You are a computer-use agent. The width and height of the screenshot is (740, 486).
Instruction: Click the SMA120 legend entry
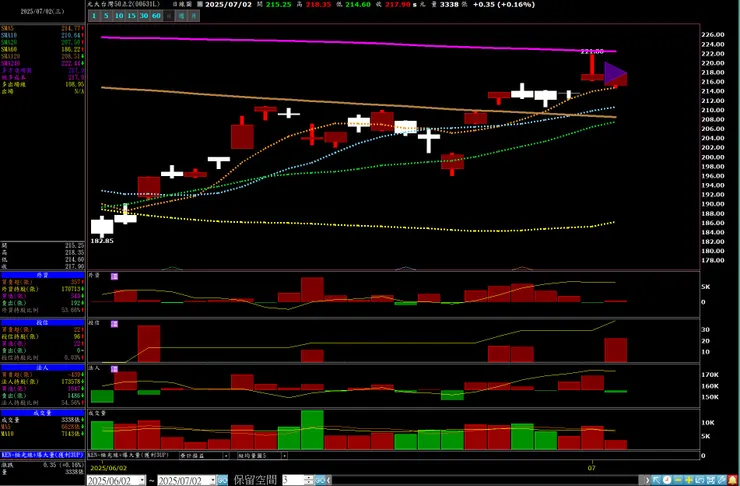(x=42, y=56)
